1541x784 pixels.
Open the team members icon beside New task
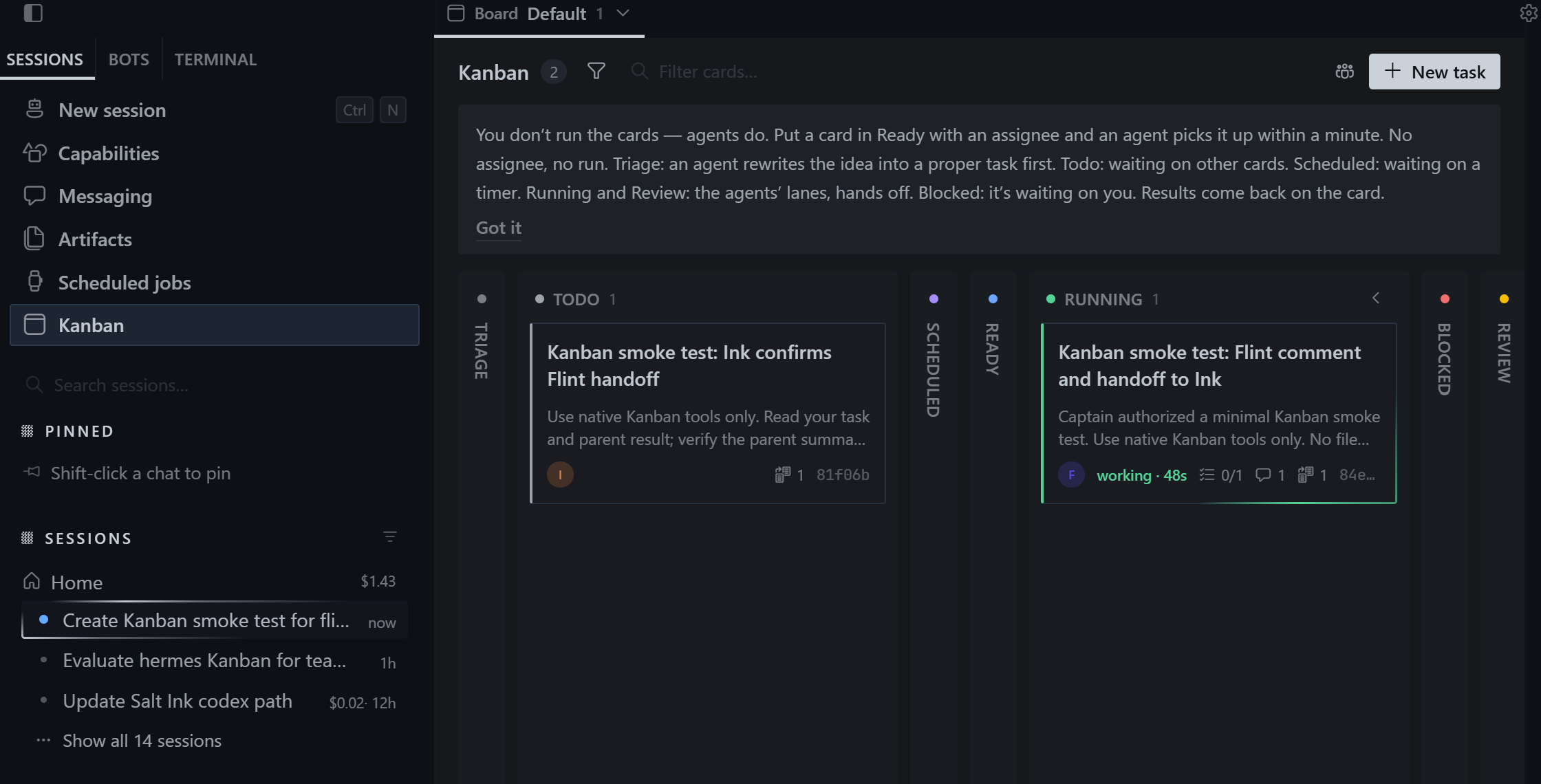pos(1344,72)
